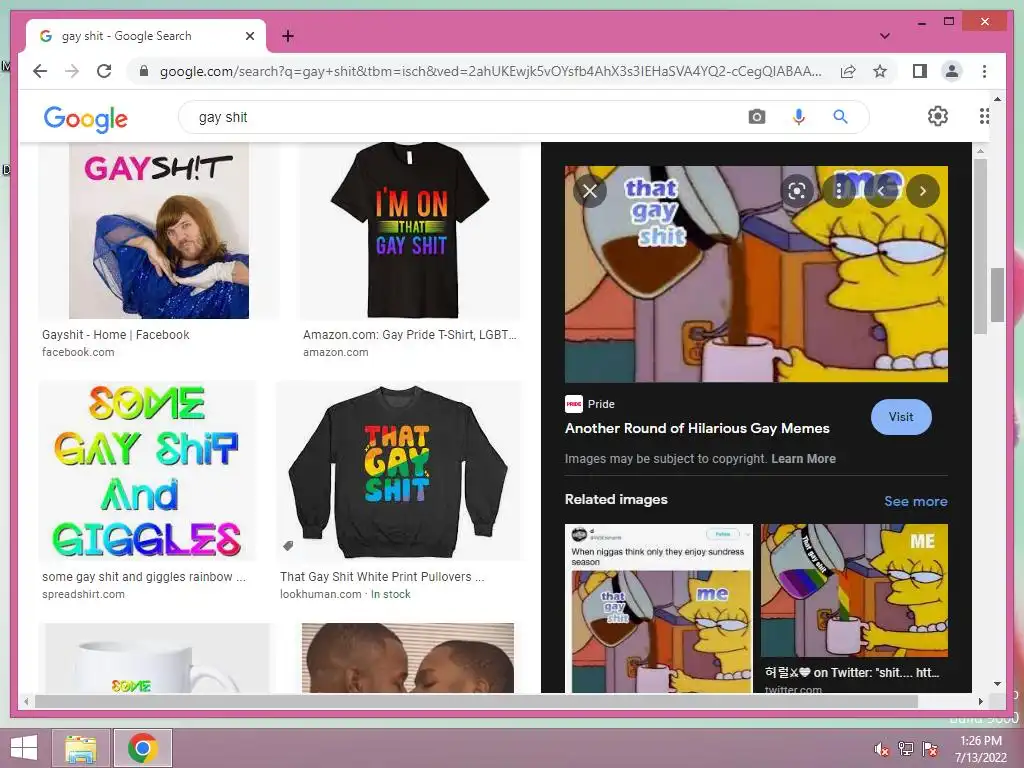Click the horizontal scrollbar thumb
The width and height of the screenshot is (1024, 768).
pyautogui.click(x=476, y=701)
